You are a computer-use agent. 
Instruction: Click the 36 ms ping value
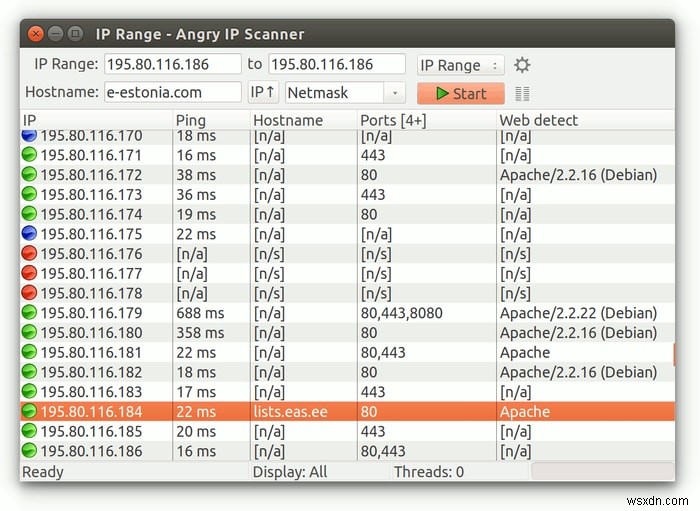(x=196, y=195)
